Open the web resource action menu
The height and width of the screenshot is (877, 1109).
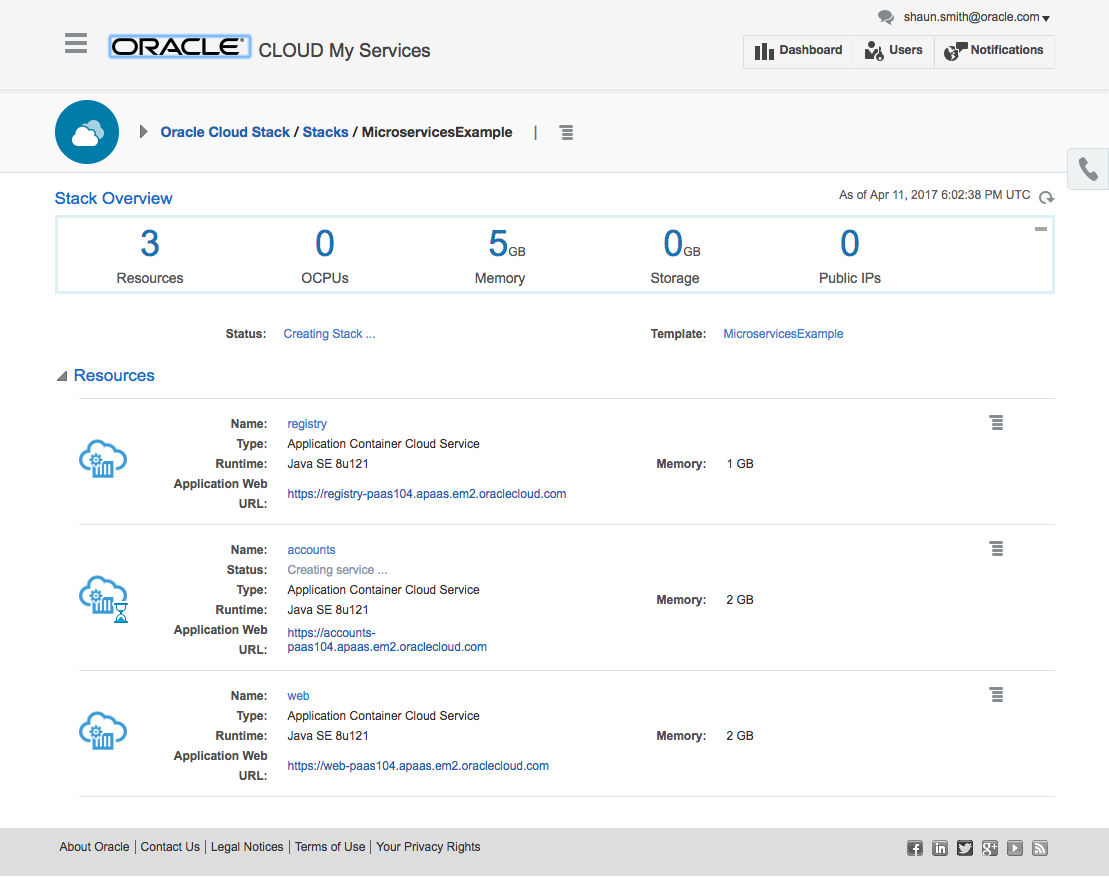point(996,695)
